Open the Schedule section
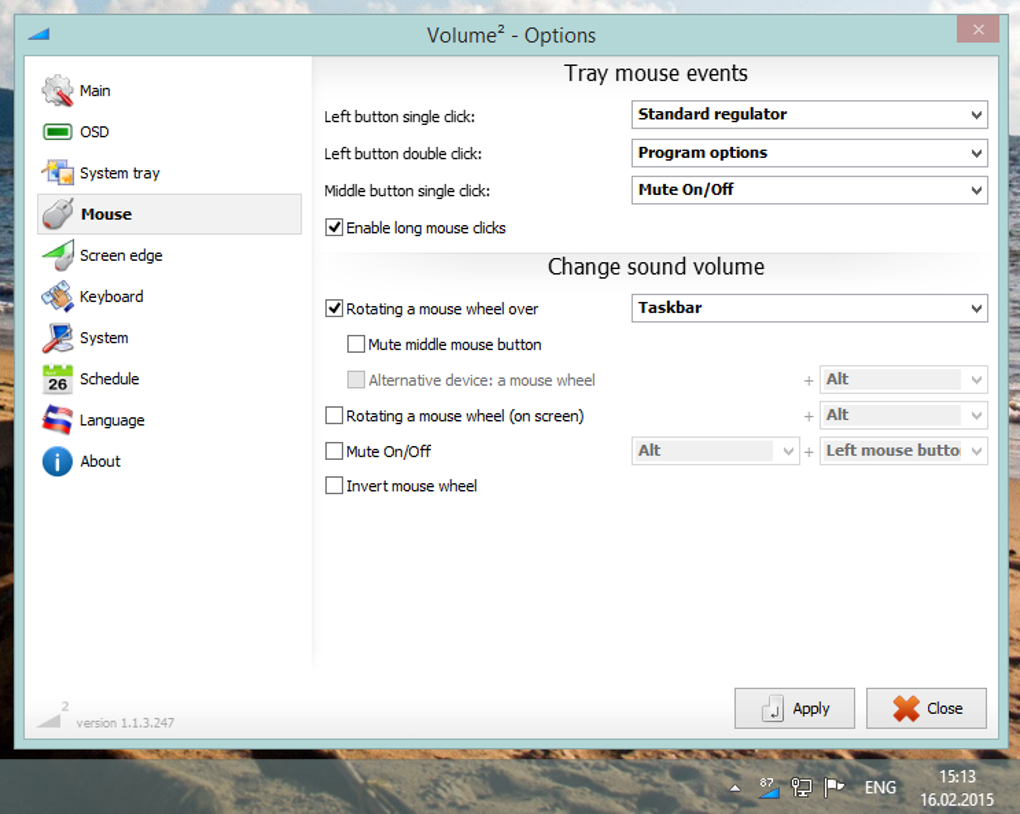The width and height of the screenshot is (1020, 814). tap(109, 379)
